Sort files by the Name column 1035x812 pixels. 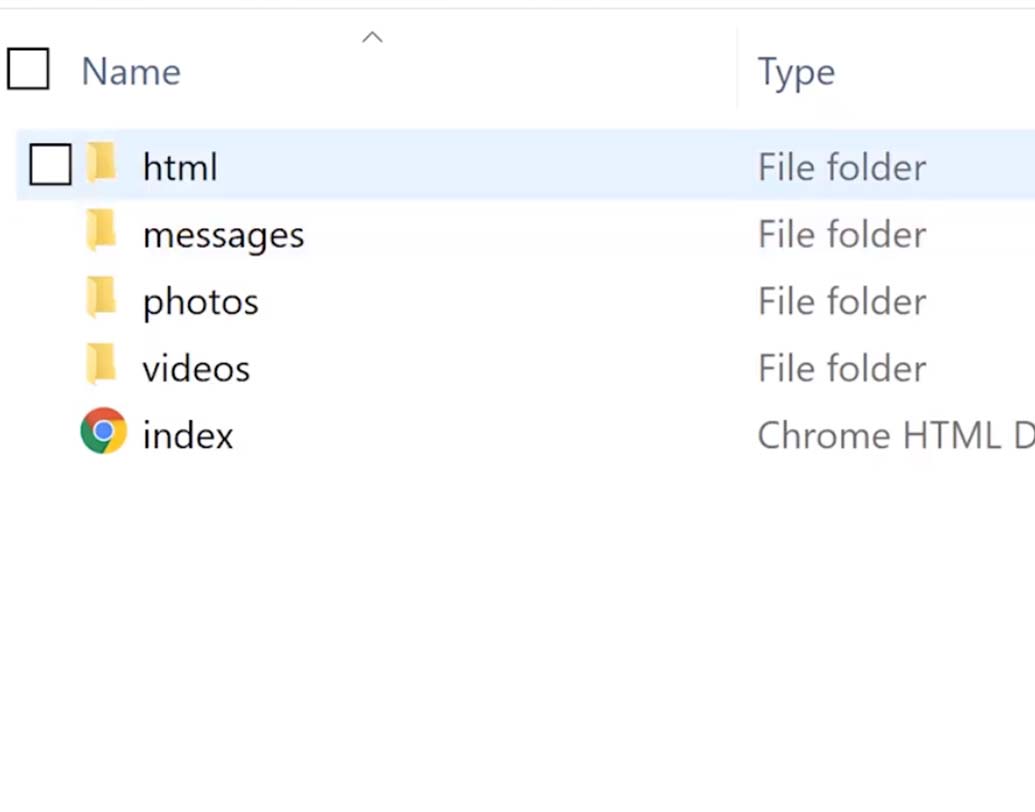(131, 72)
